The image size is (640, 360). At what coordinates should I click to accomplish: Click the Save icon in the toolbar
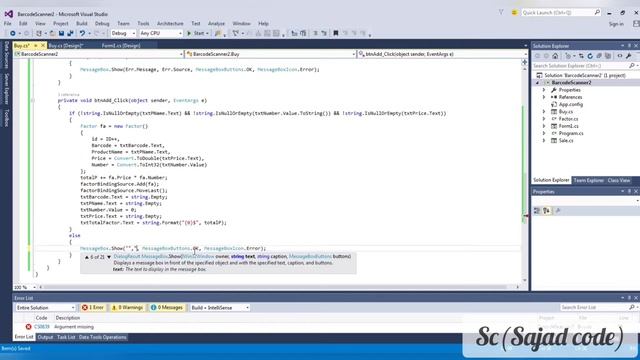pos(61,33)
